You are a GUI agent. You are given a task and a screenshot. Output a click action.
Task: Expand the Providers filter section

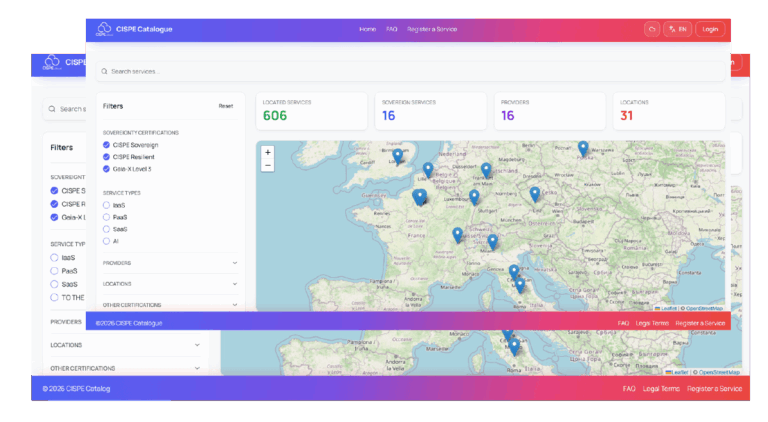170,263
